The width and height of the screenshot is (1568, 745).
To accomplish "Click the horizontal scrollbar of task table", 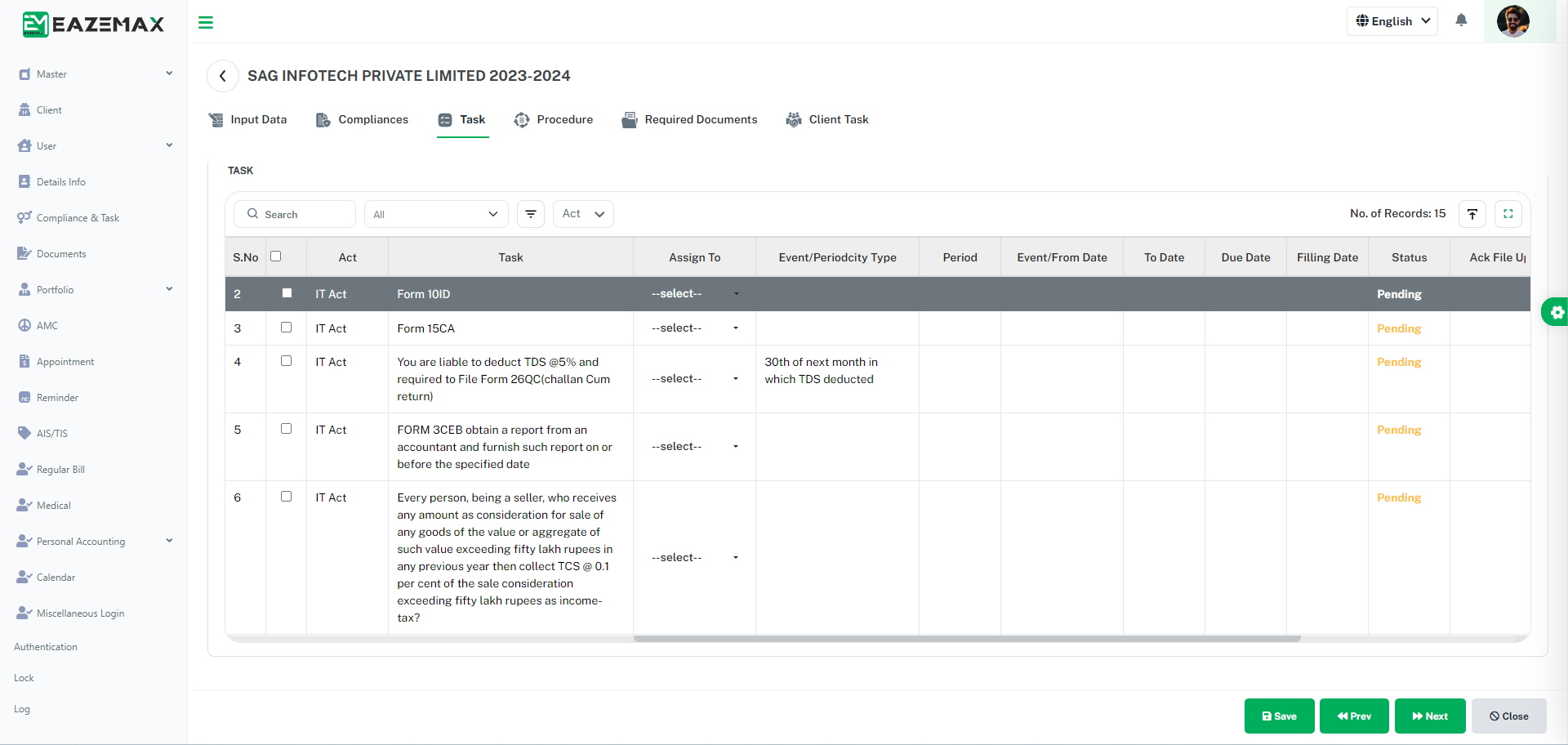I will (x=967, y=639).
